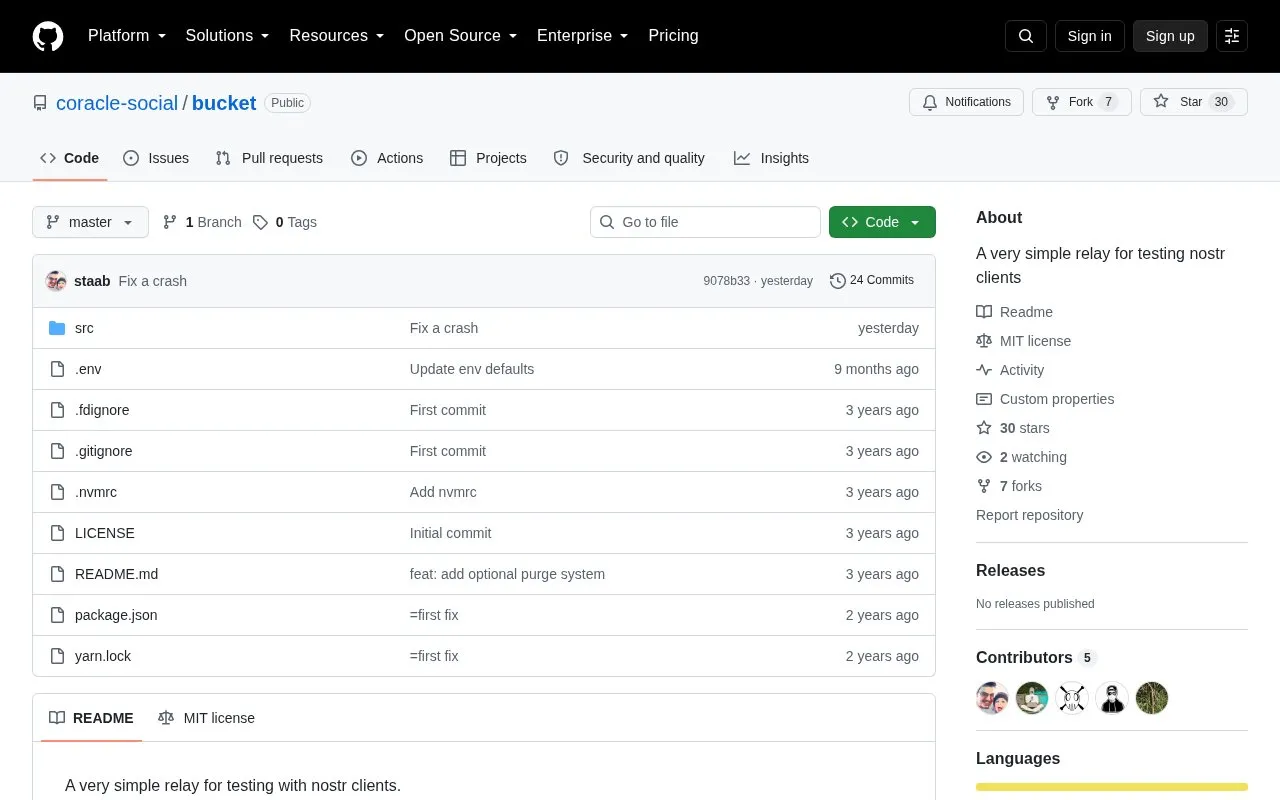Image resolution: width=1280 pixels, height=800 pixels.
Task: Star the bucket repository
Action: [x=1194, y=102]
